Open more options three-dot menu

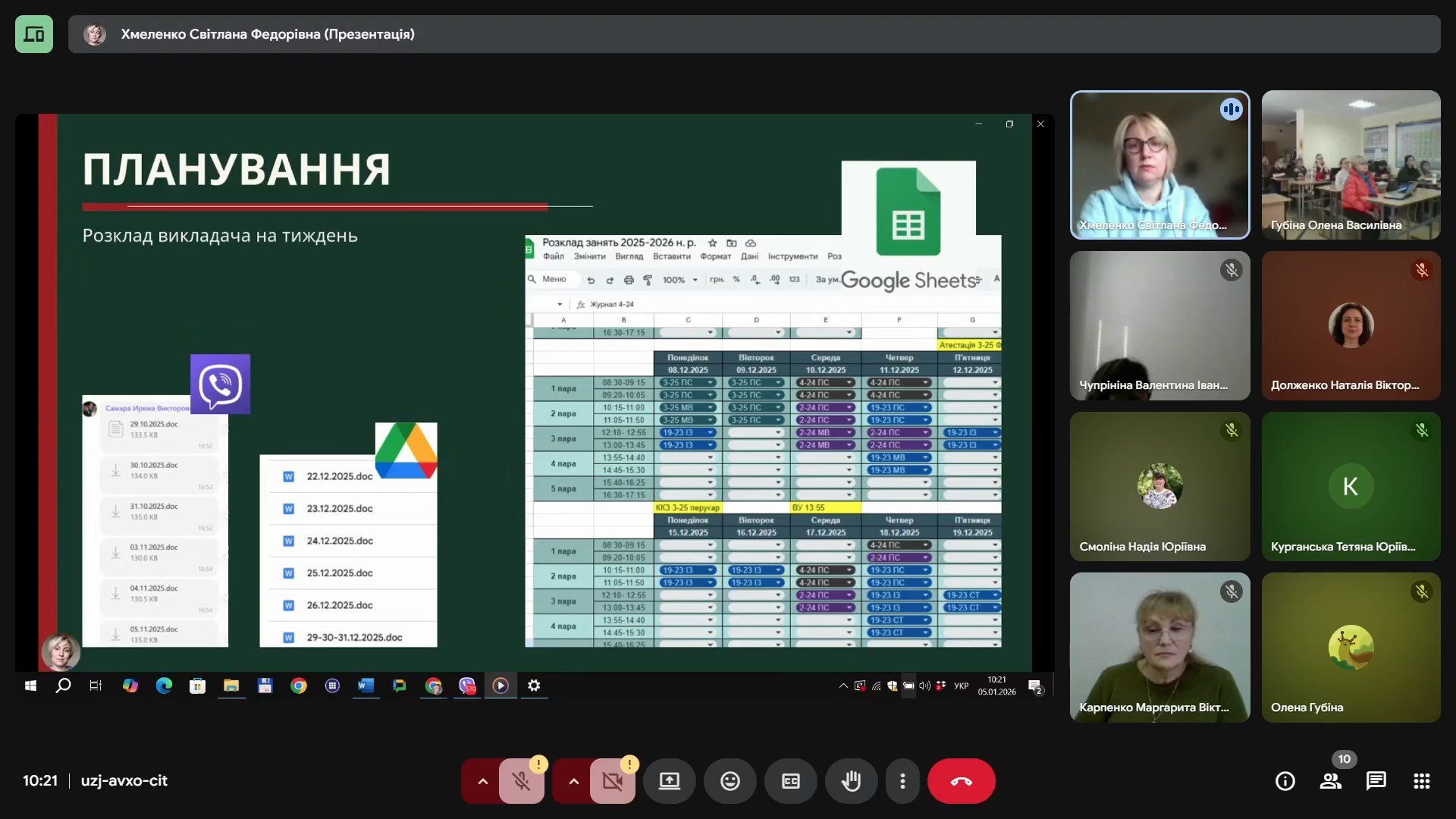pyautogui.click(x=902, y=781)
